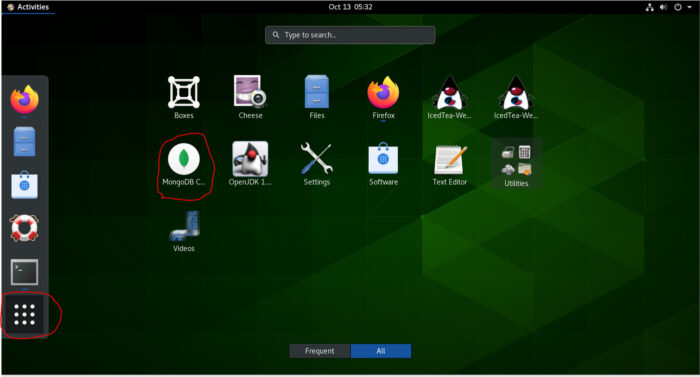The image size is (700, 377).
Task: Switch to the Frequent tab
Action: tap(320, 351)
